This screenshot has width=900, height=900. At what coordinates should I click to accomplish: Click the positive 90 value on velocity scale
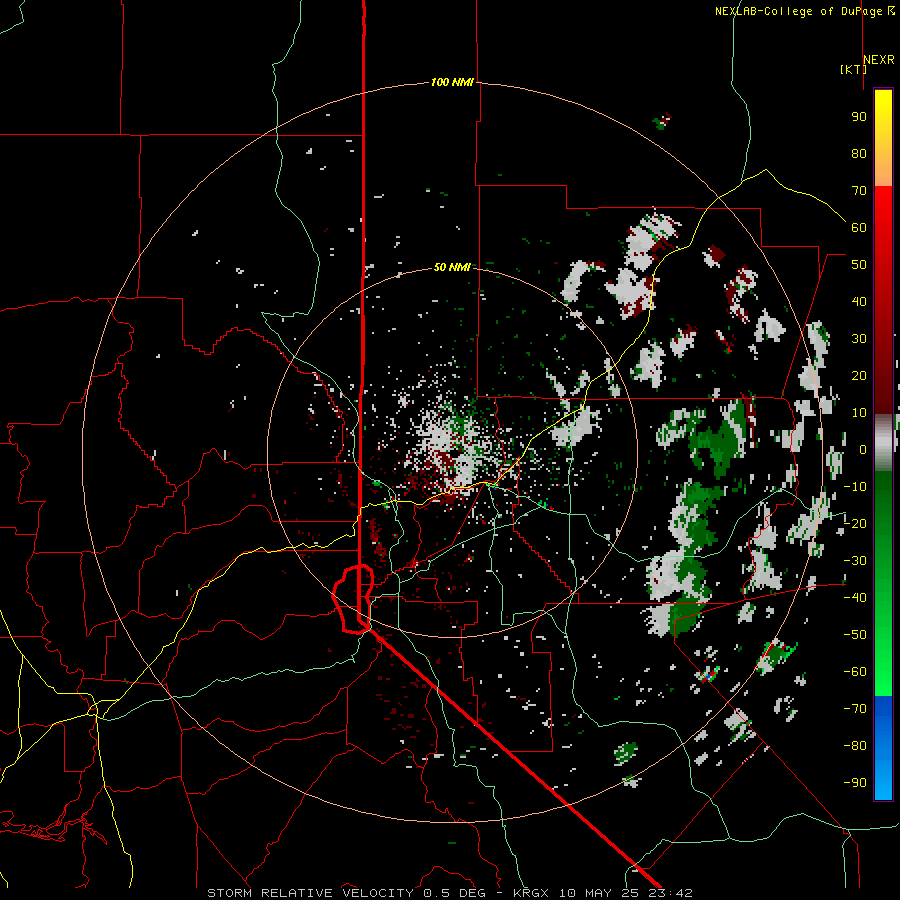tap(859, 117)
